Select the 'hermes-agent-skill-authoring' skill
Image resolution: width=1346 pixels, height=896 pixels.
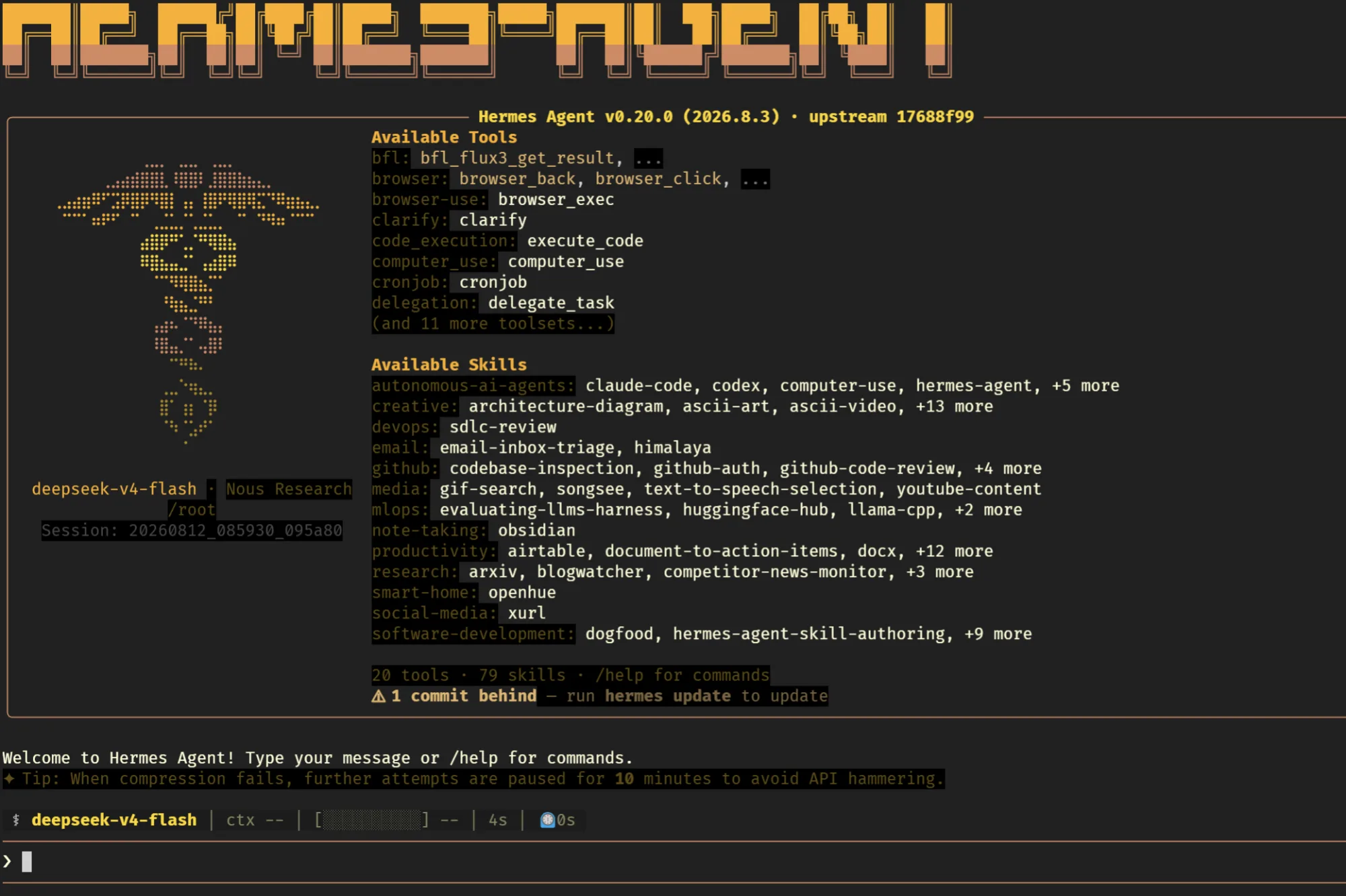click(808, 634)
